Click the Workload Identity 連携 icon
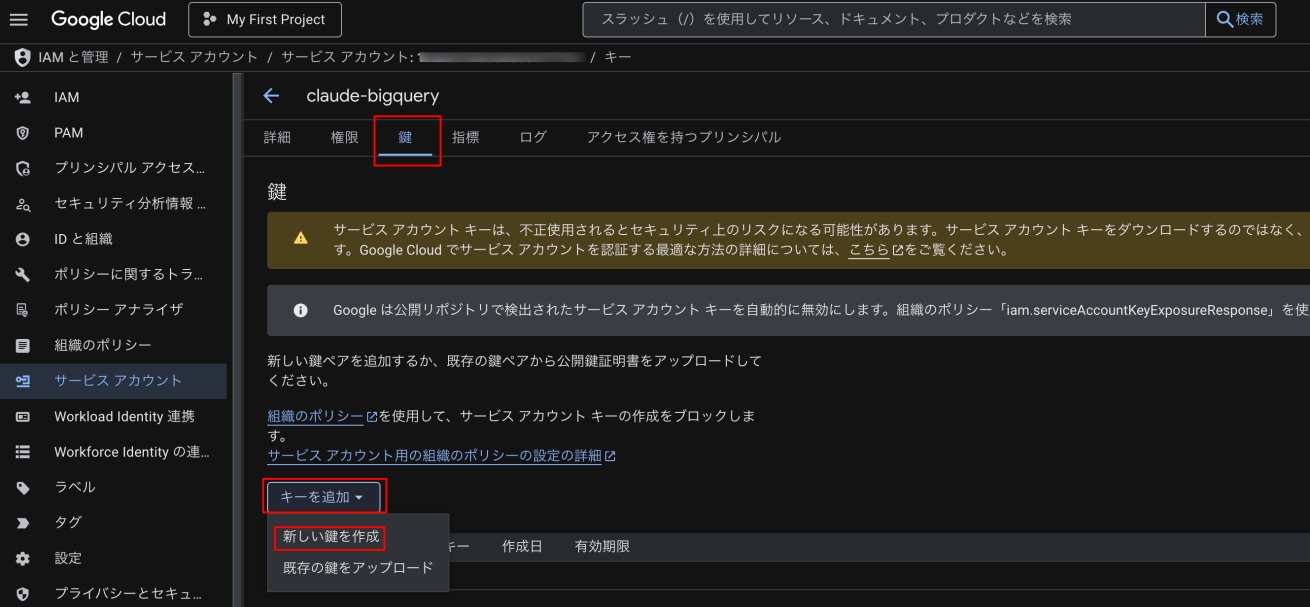This screenshot has height=607, width=1310. pyautogui.click(x=21, y=416)
